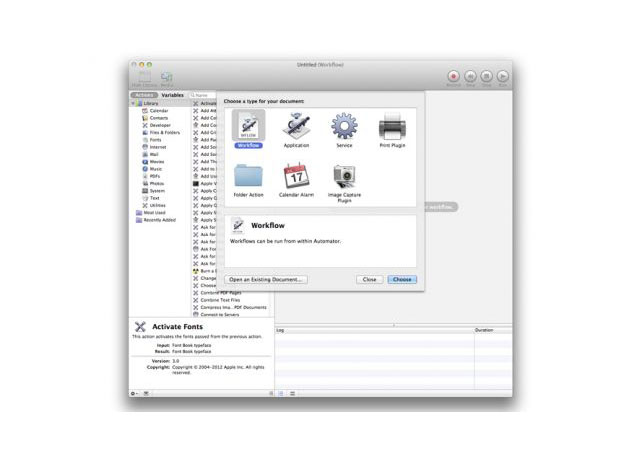Select the Workflow document type icon
Screen dimensions: 640x460
point(248,126)
